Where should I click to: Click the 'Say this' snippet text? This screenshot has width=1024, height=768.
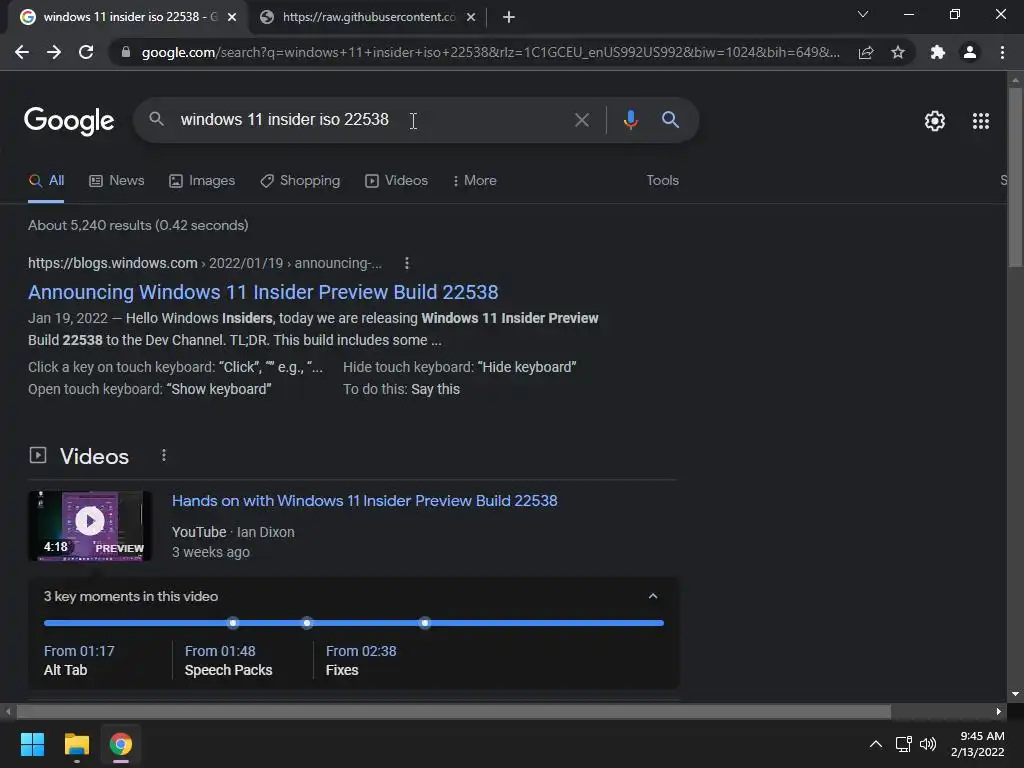point(436,389)
